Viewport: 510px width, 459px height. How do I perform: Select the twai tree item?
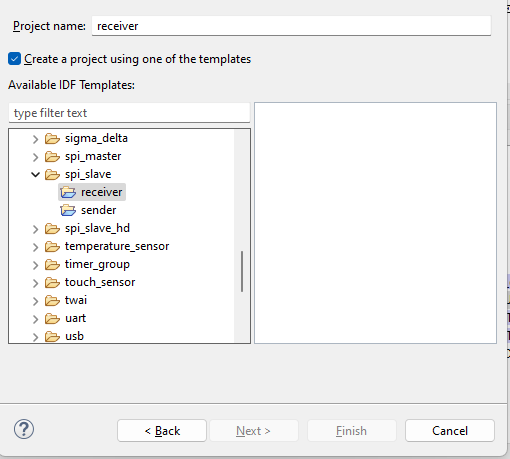tap(76, 300)
